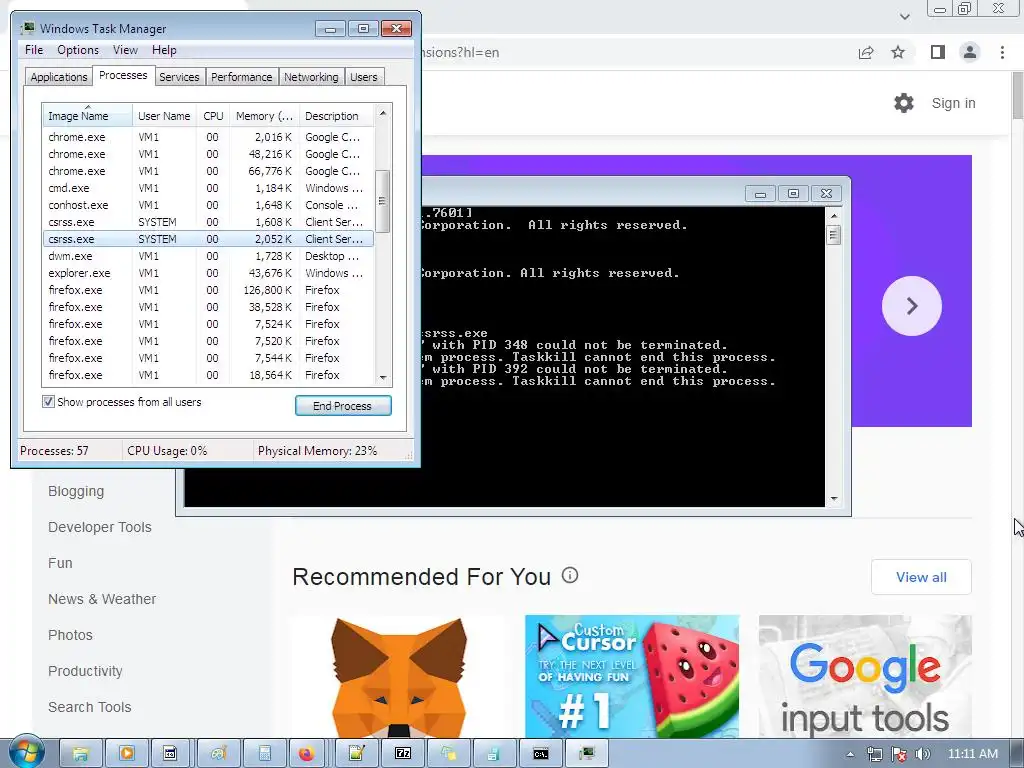The height and width of the screenshot is (768, 1024).
Task: Click View all for recommended extensions
Action: 921,577
